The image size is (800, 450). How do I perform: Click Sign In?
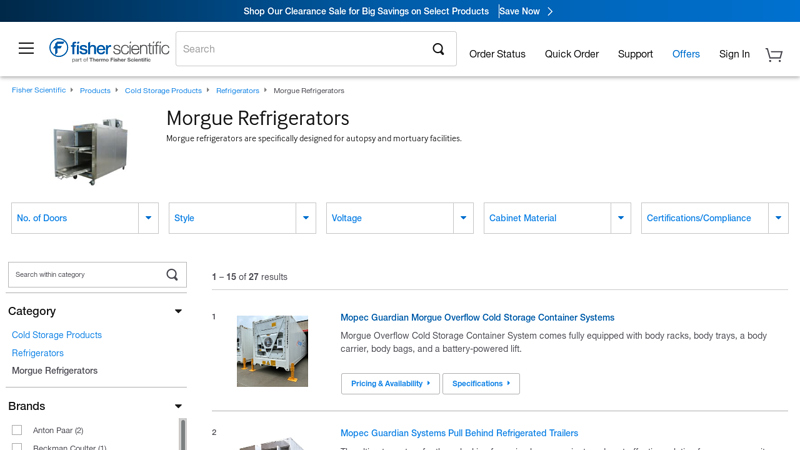[x=734, y=54]
